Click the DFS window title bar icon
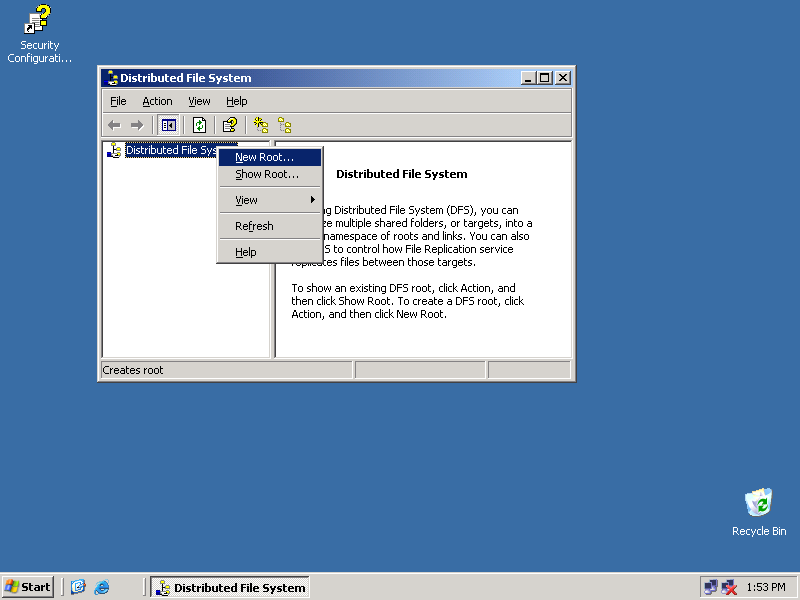Screen dimensions: 800x600 (111, 78)
